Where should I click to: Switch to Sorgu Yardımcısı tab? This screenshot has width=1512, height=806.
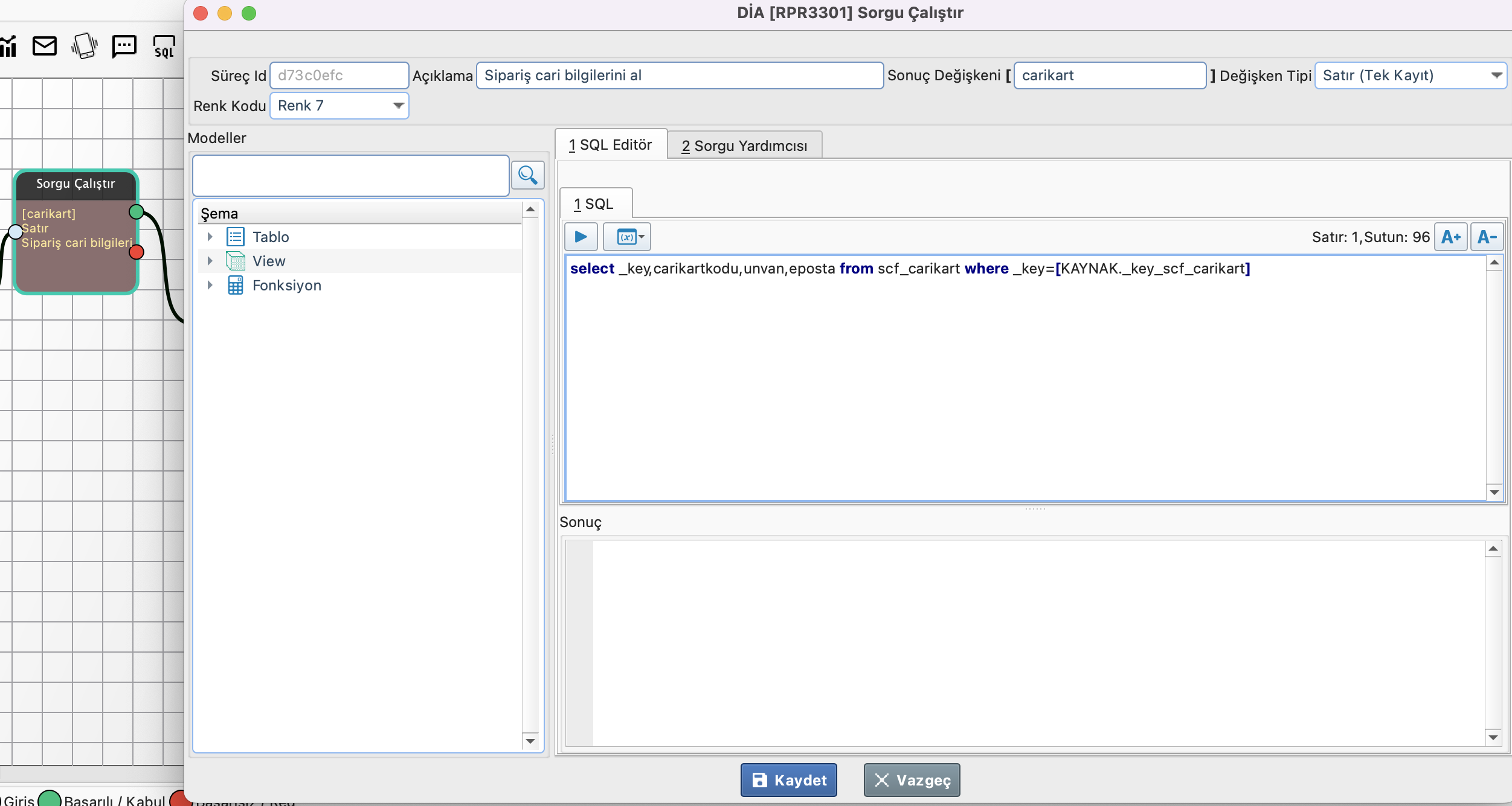pyautogui.click(x=744, y=146)
